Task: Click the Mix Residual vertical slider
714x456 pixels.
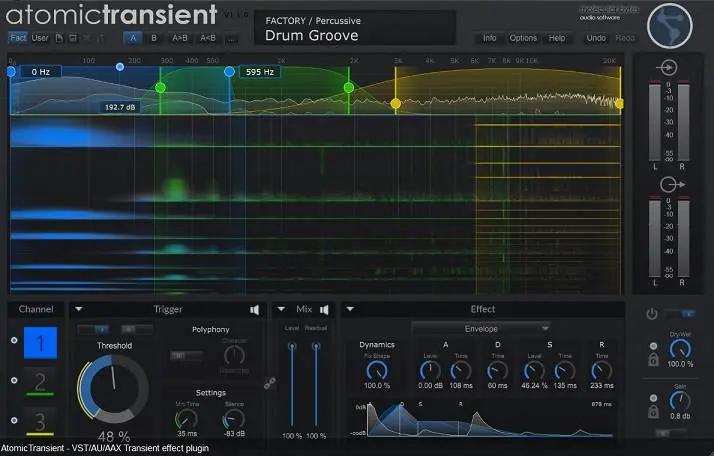Action: 316,384
